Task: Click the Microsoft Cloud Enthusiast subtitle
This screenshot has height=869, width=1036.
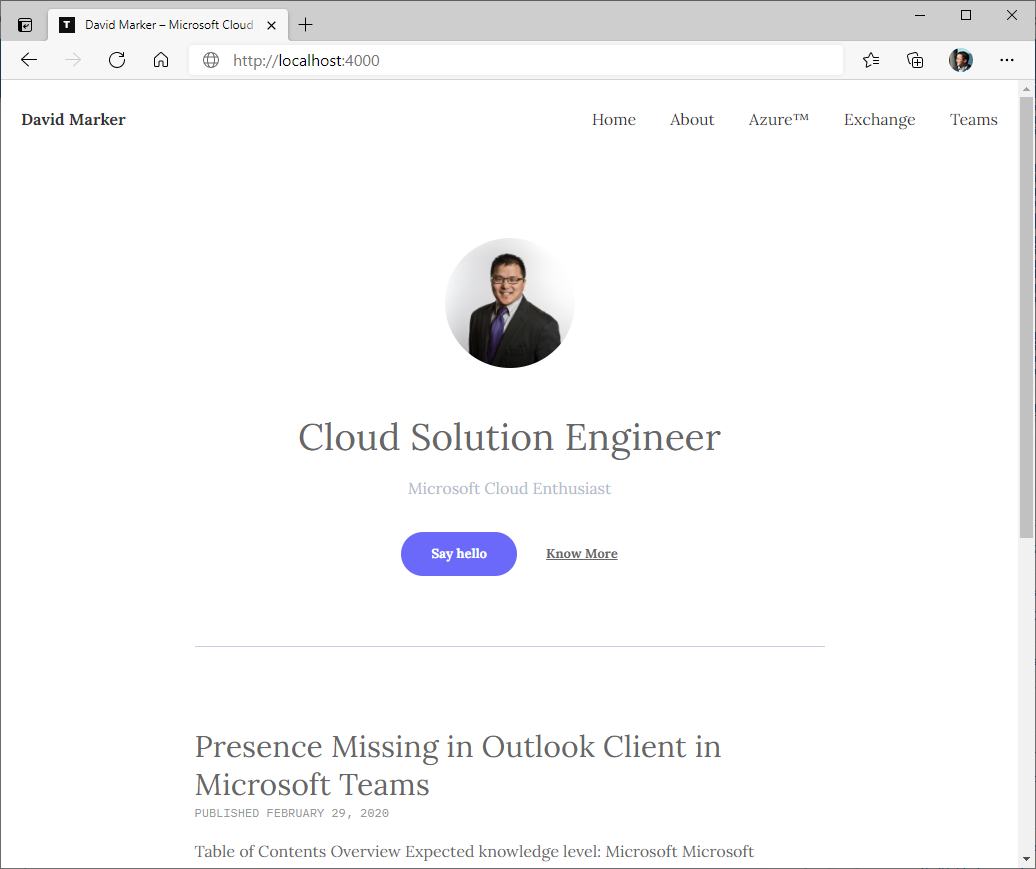Action: tap(509, 488)
